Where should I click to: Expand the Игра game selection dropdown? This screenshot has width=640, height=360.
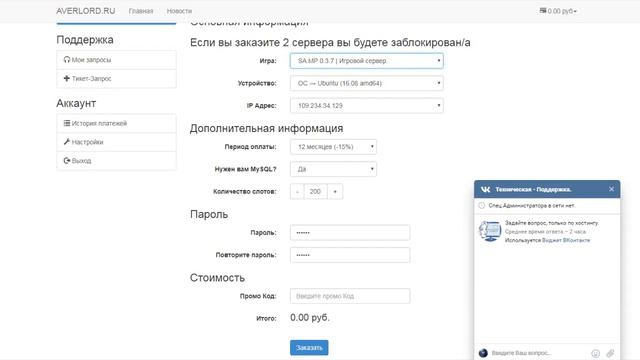click(367, 61)
